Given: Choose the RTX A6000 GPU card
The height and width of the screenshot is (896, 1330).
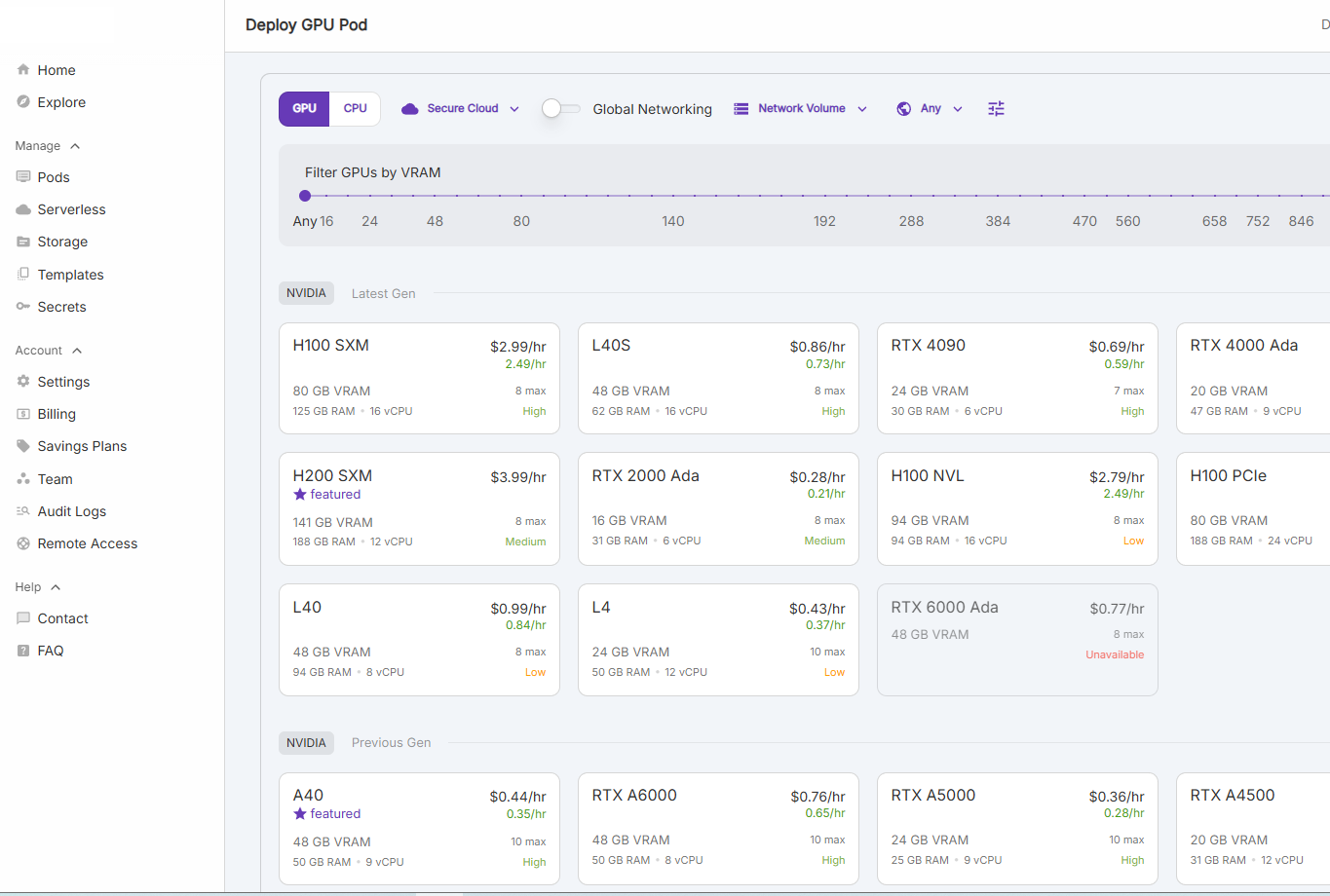Looking at the screenshot, I should click(718, 829).
